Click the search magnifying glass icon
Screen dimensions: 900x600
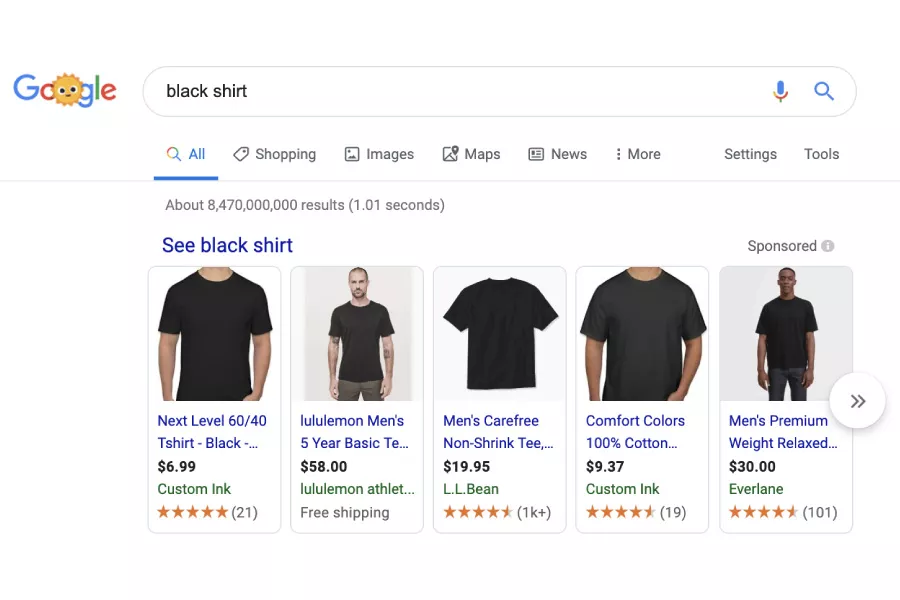tap(824, 91)
